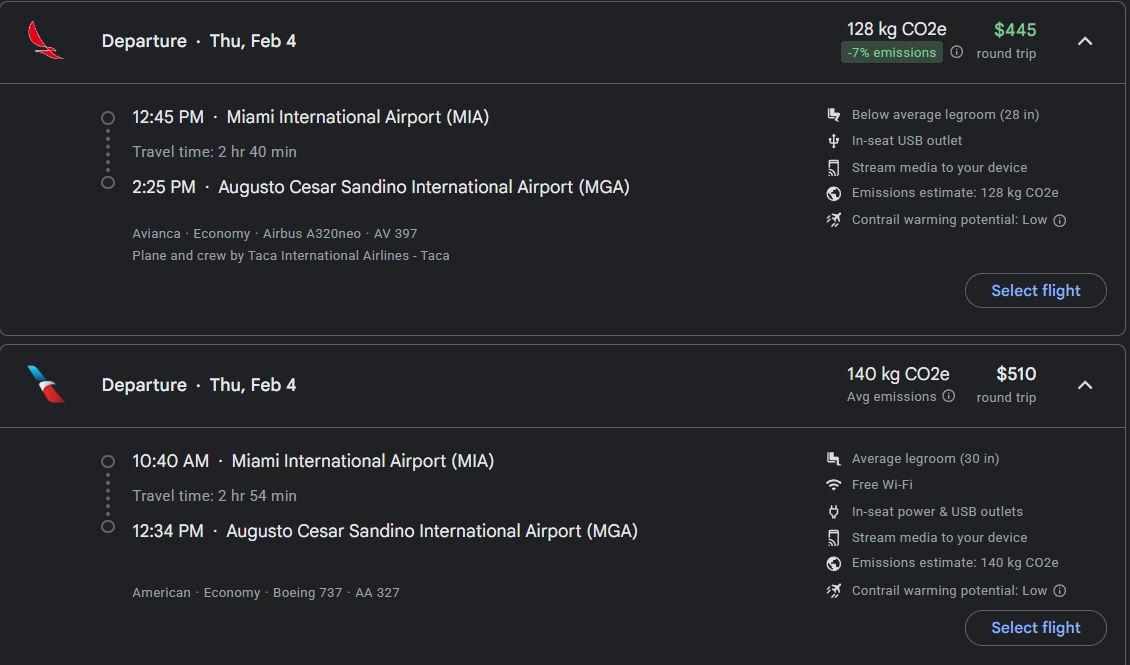Image resolution: width=1130 pixels, height=665 pixels.
Task: Click in-seat power & USB outlets plug icon
Action: [834, 512]
